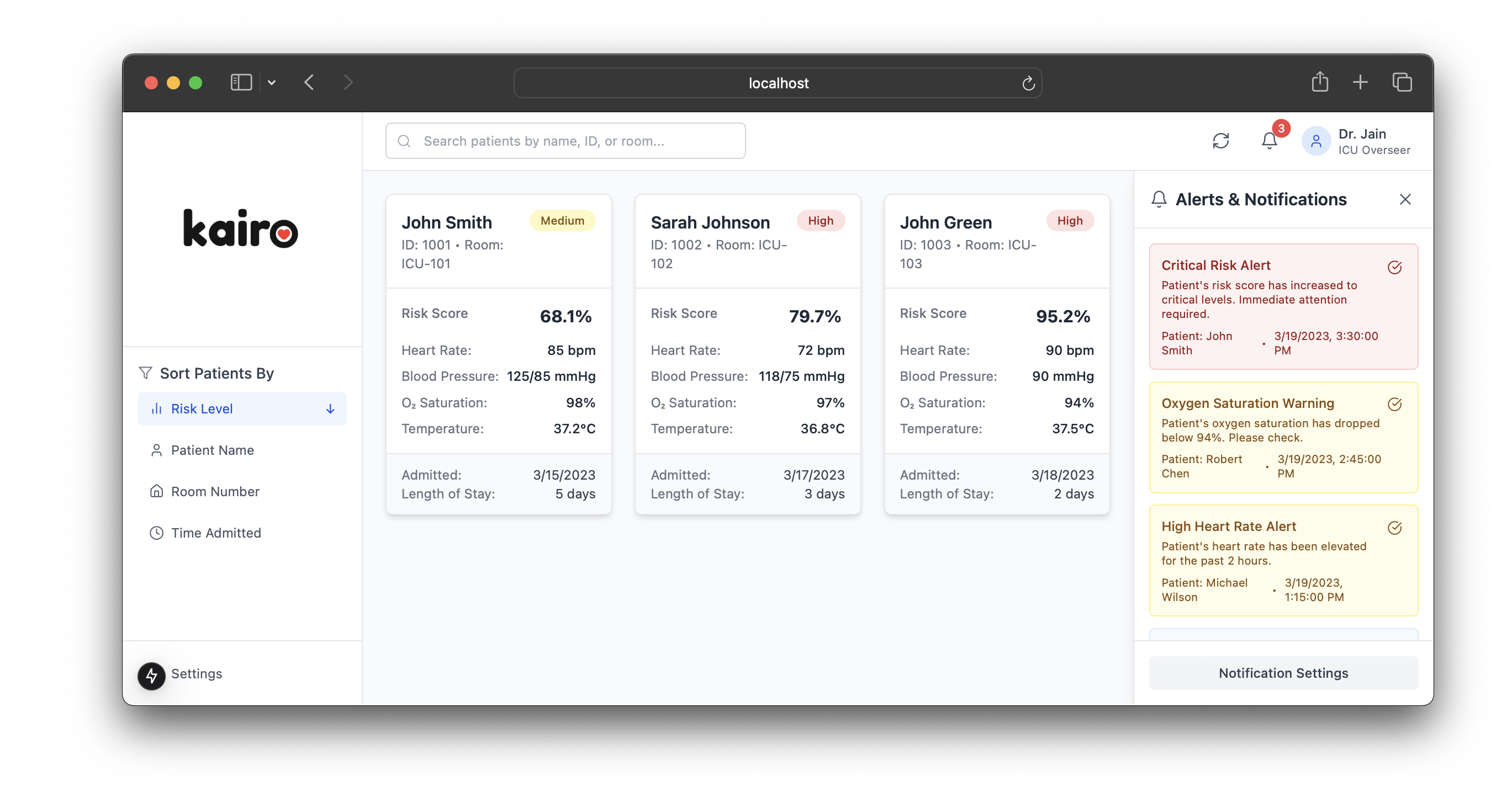Screen dimensions: 1512x797
Task: Close the Alerts & Notifications panel
Action: click(1404, 199)
